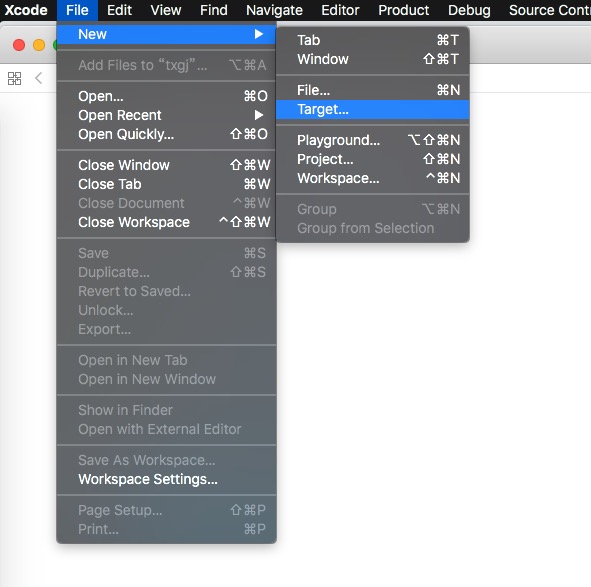
Task: Click Open Quickly... menu item
Action: [166, 134]
